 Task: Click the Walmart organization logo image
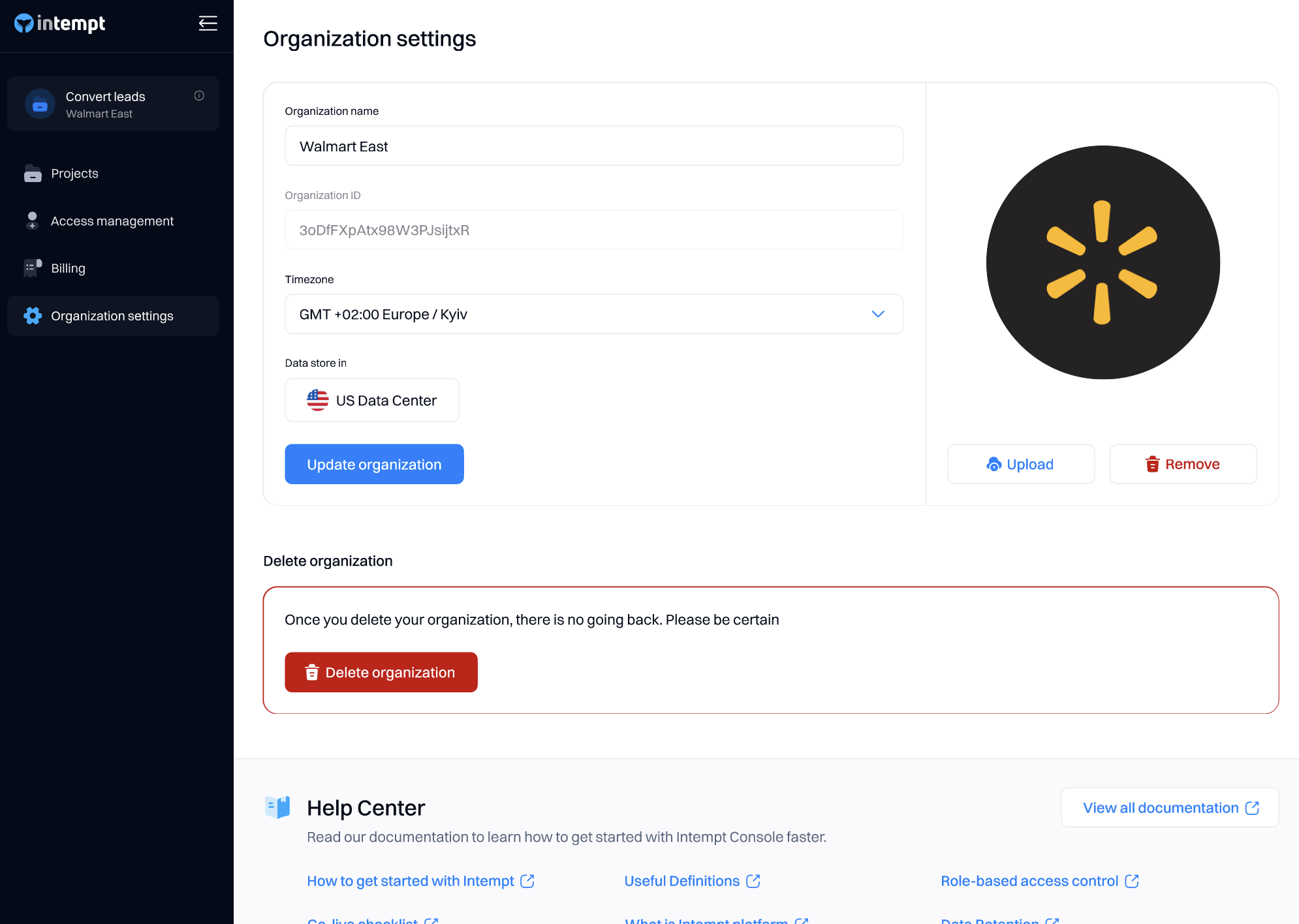pos(1102,262)
